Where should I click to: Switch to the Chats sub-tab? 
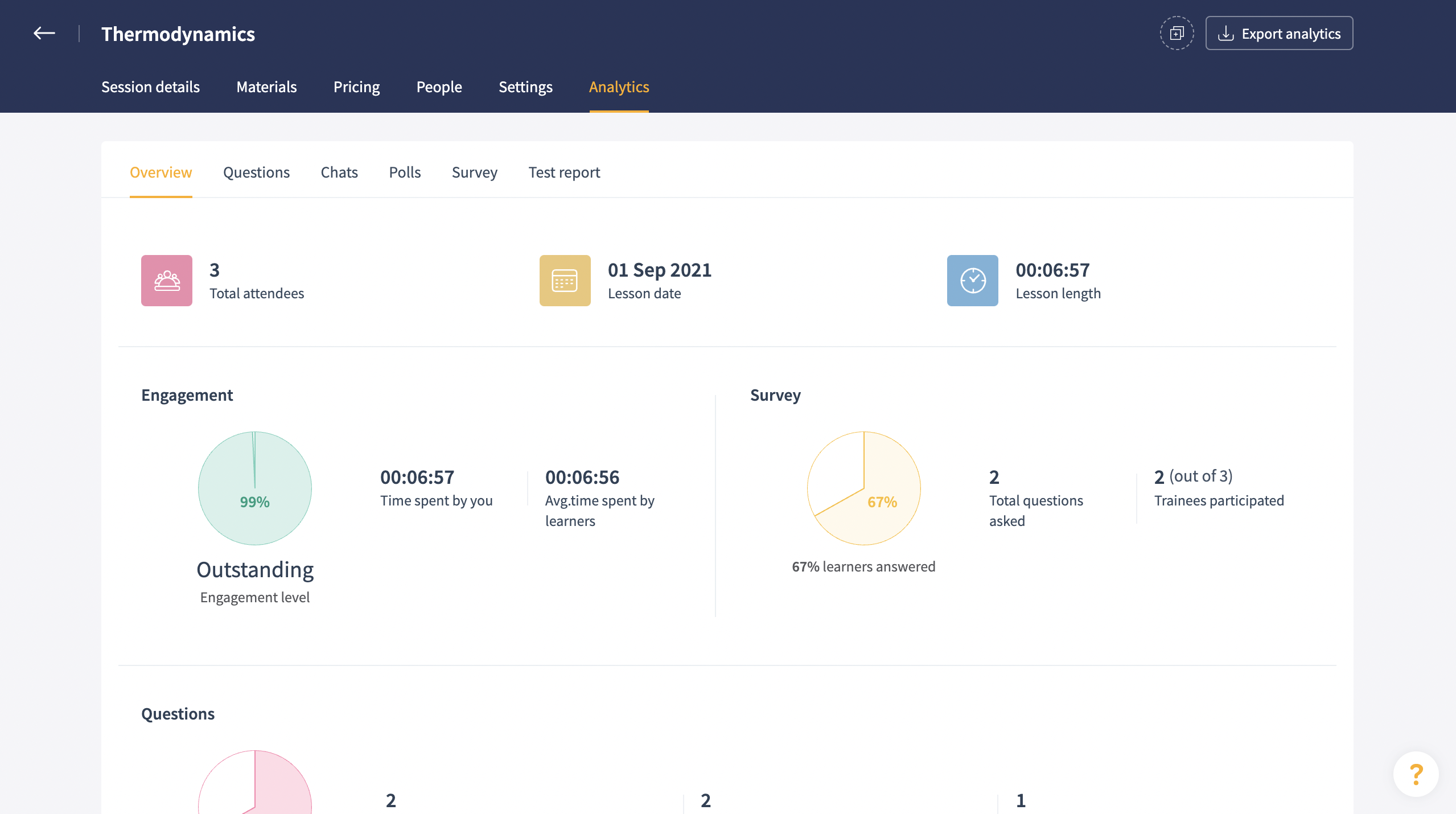pos(339,172)
